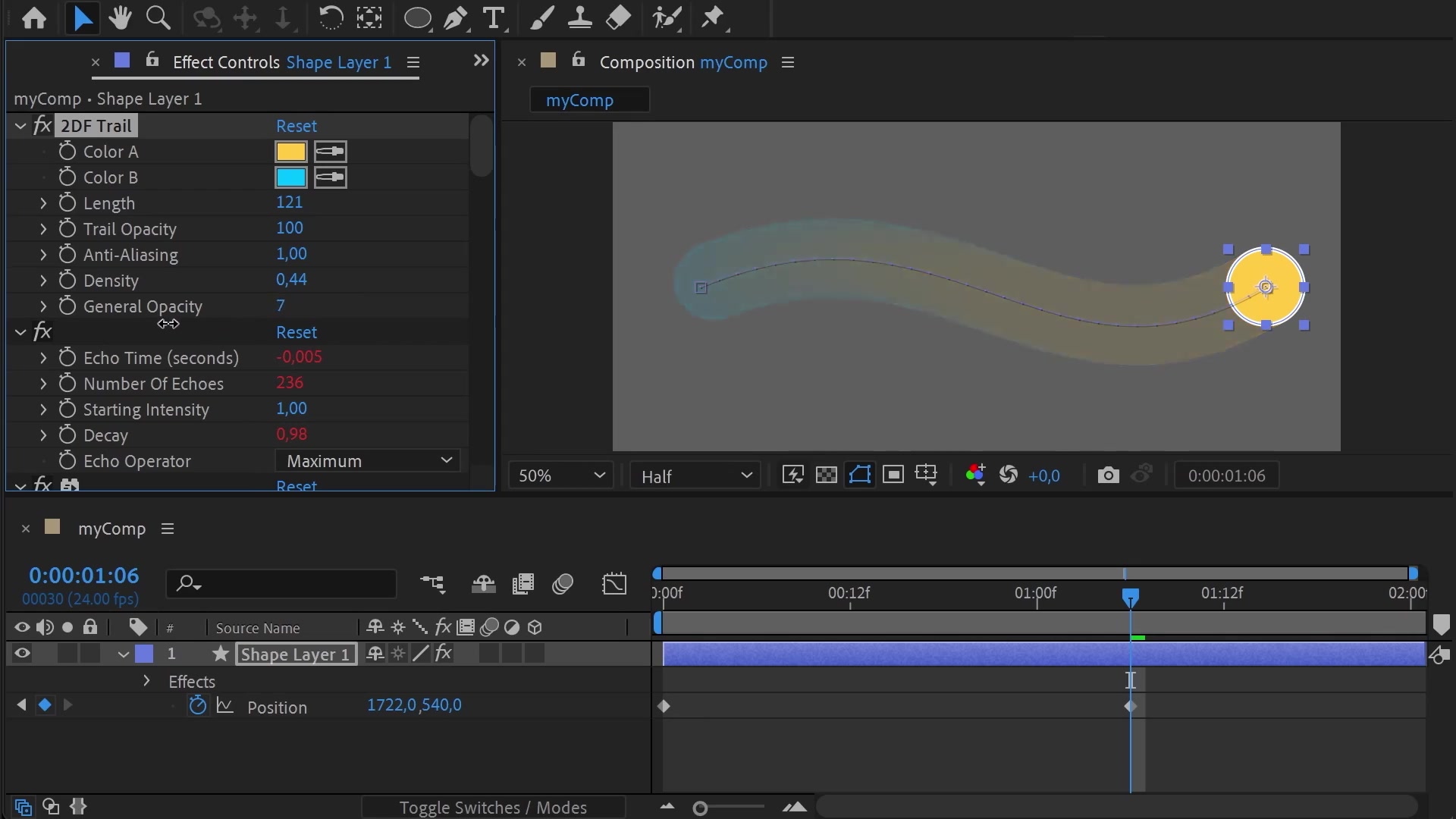Image resolution: width=1456 pixels, height=819 pixels.
Task: Select the Ellipse shape tool
Action: (x=418, y=17)
